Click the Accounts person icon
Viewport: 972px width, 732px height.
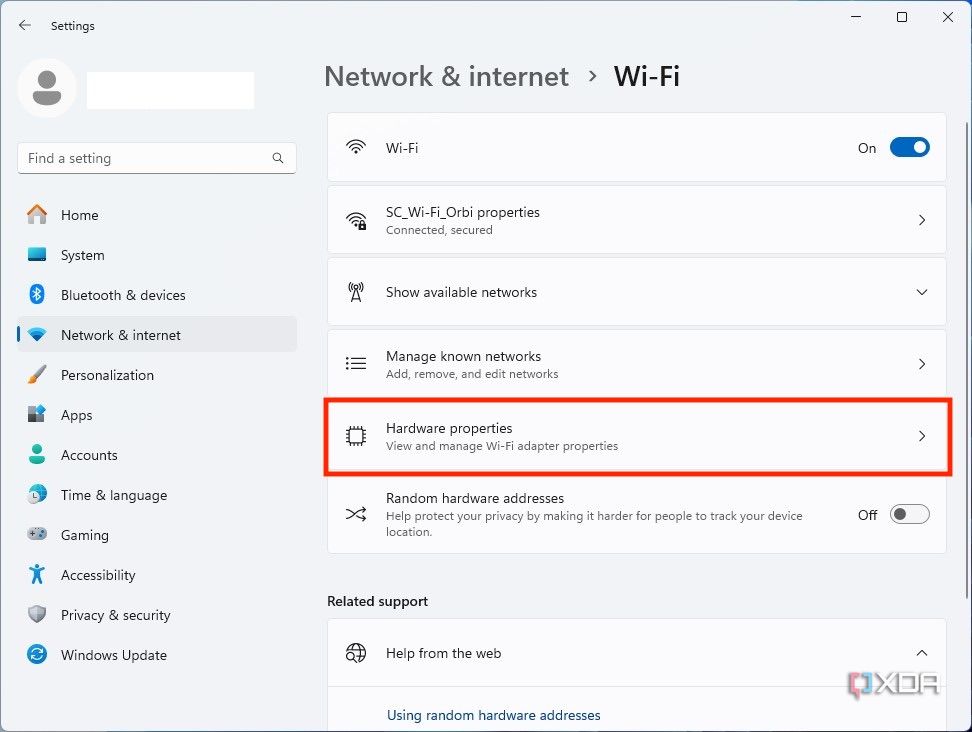coord(37,454)
